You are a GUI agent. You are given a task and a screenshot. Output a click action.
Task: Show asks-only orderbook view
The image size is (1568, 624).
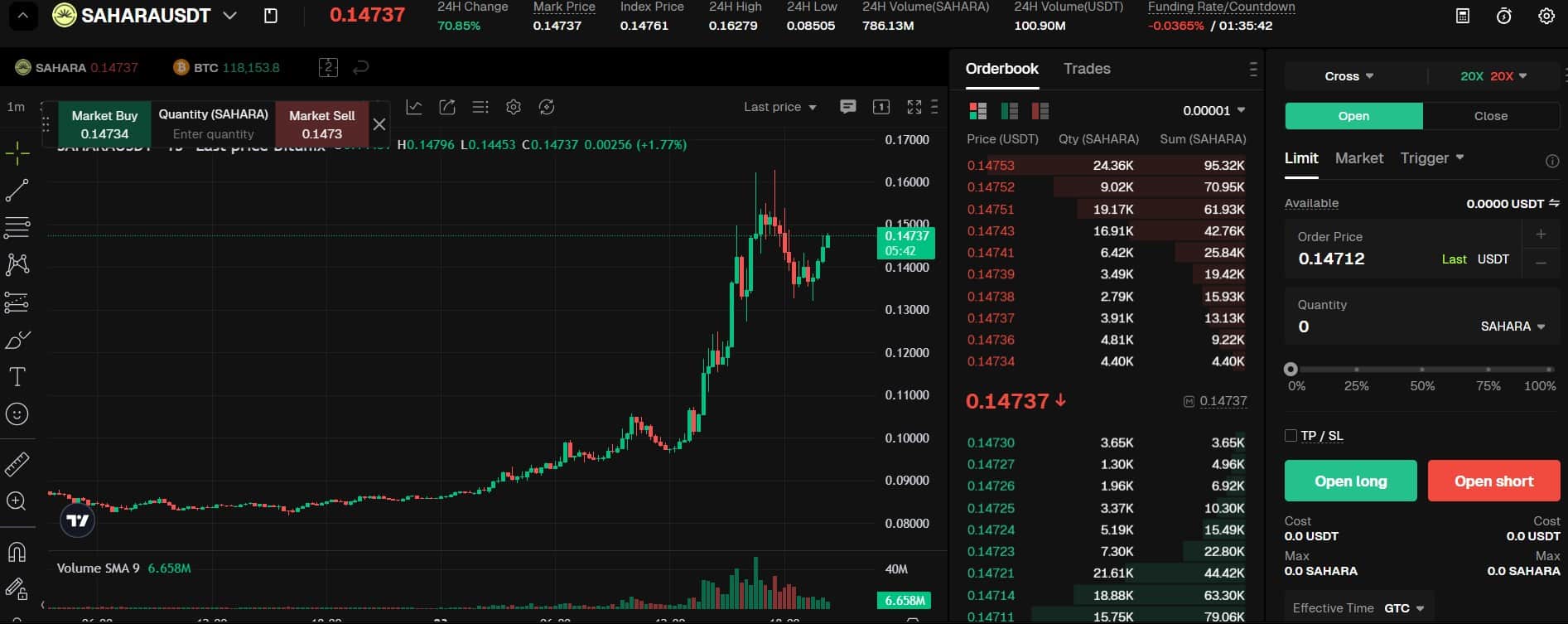pyautogui.click(x=1040, y=110)
